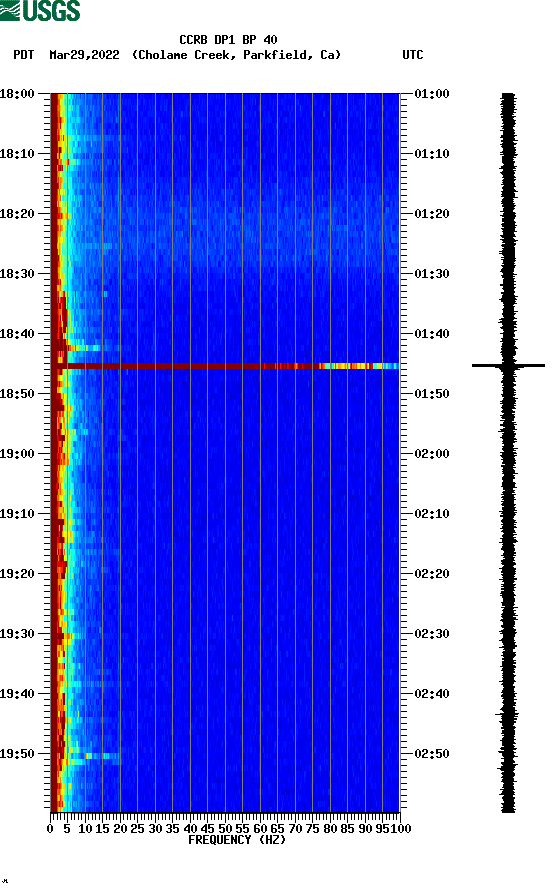This screenshot has height=892, width=552.
Task: Click the UTC timezone label
Action: (x=413, y=55)
